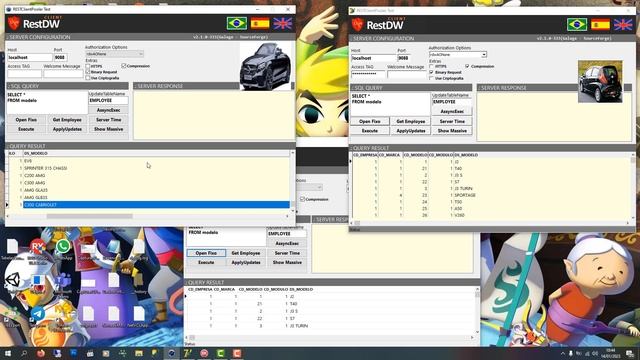
Task: Click Server Time in left window
Action: (109, 120)
